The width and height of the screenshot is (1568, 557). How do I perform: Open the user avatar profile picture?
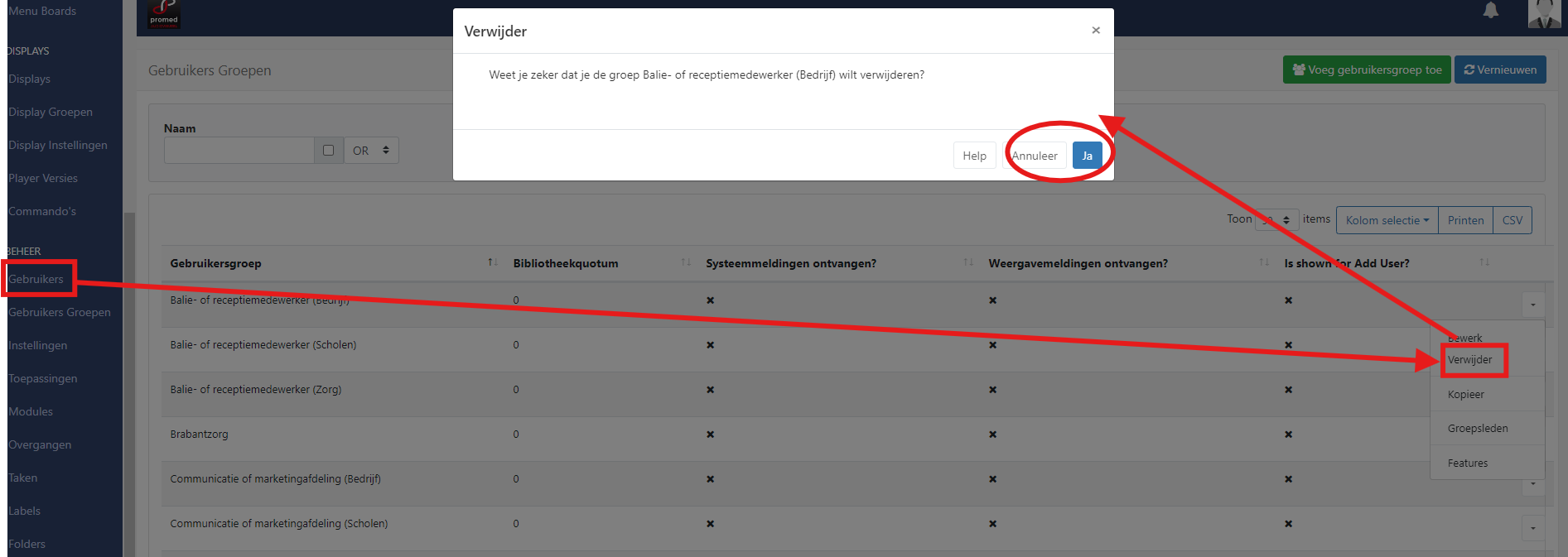[1543, 13]
